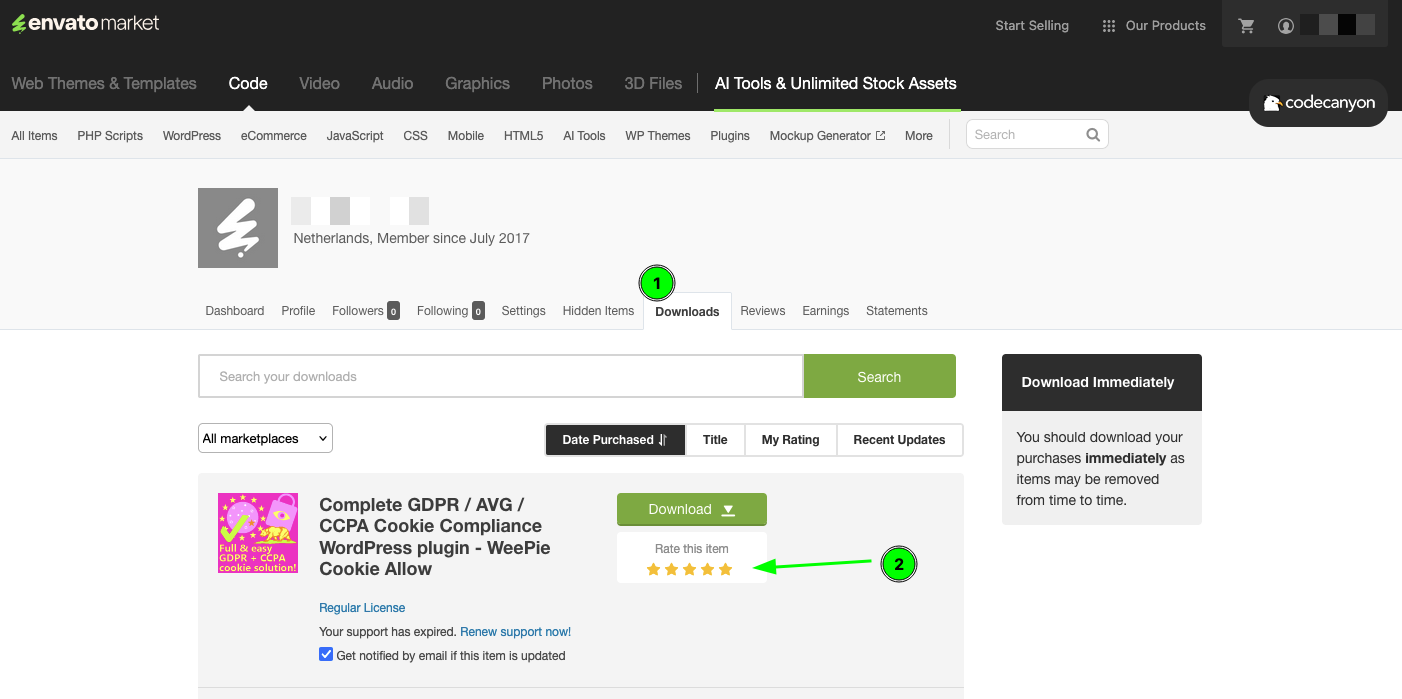This screenshot has width=1402, height=699.
Task: Click the search magnifier icon
Action: click(x=1092, y=134)
